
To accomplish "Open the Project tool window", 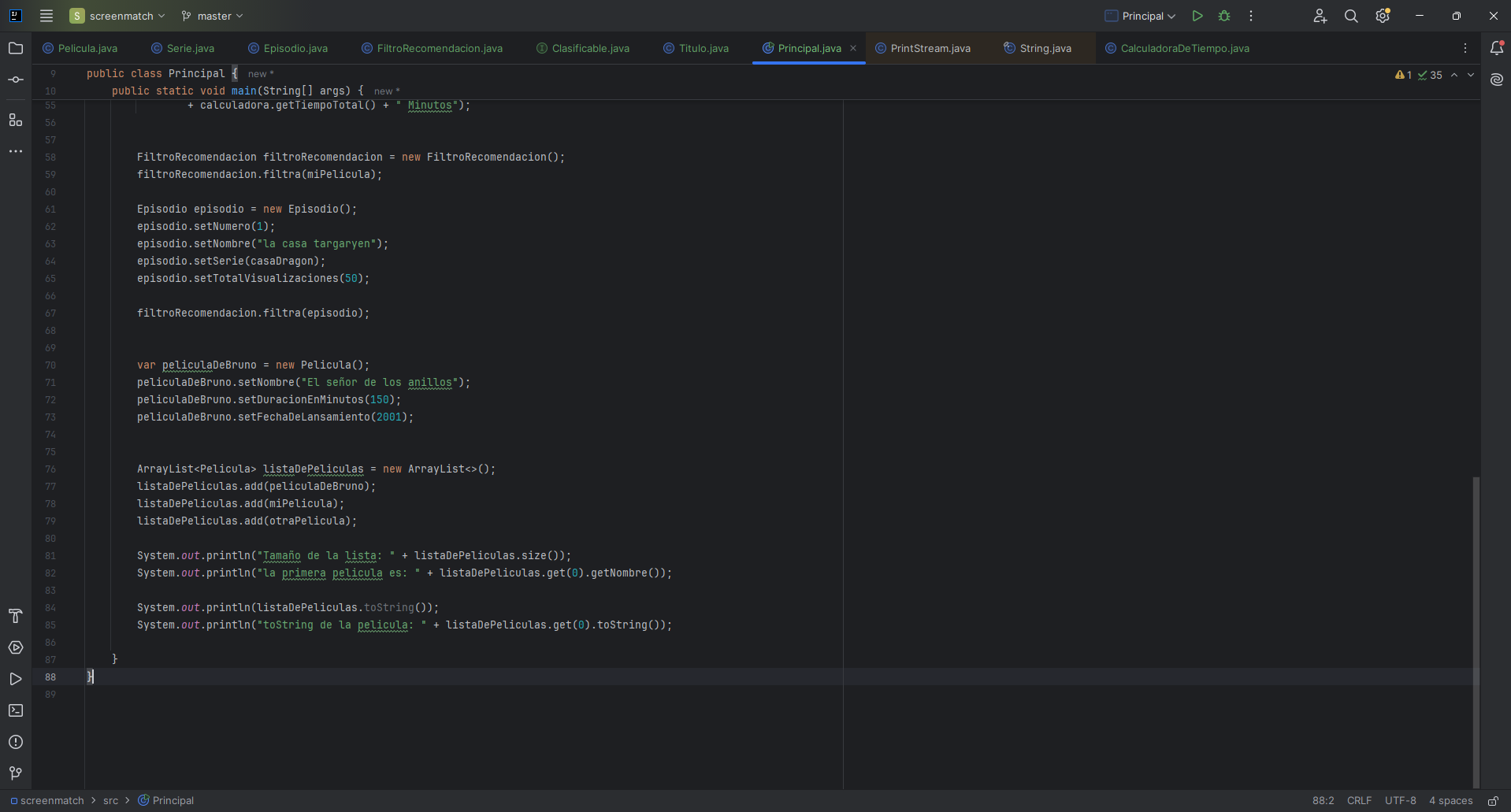I will [16, 48].
